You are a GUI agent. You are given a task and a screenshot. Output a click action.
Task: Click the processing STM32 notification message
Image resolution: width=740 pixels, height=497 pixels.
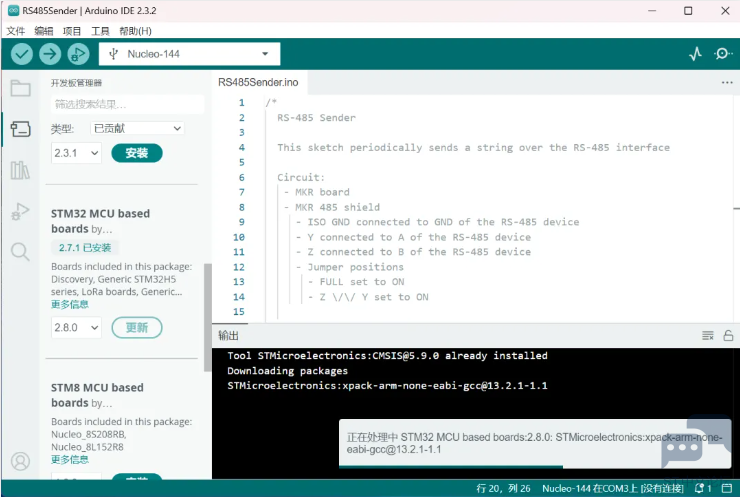pyautogui.click(x=534, y=443)
